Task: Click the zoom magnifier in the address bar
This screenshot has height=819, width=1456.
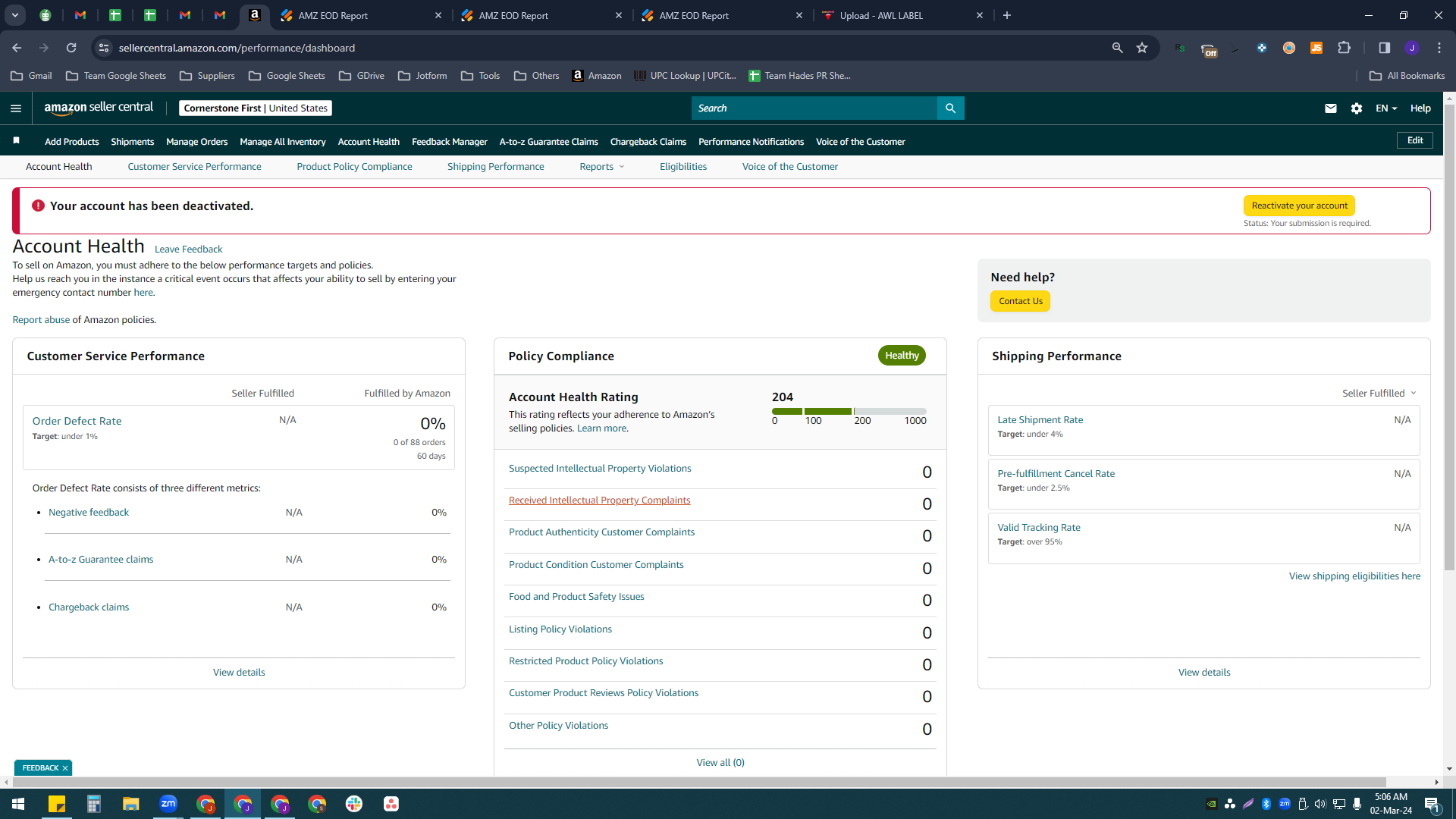Action: (1117, 48)
